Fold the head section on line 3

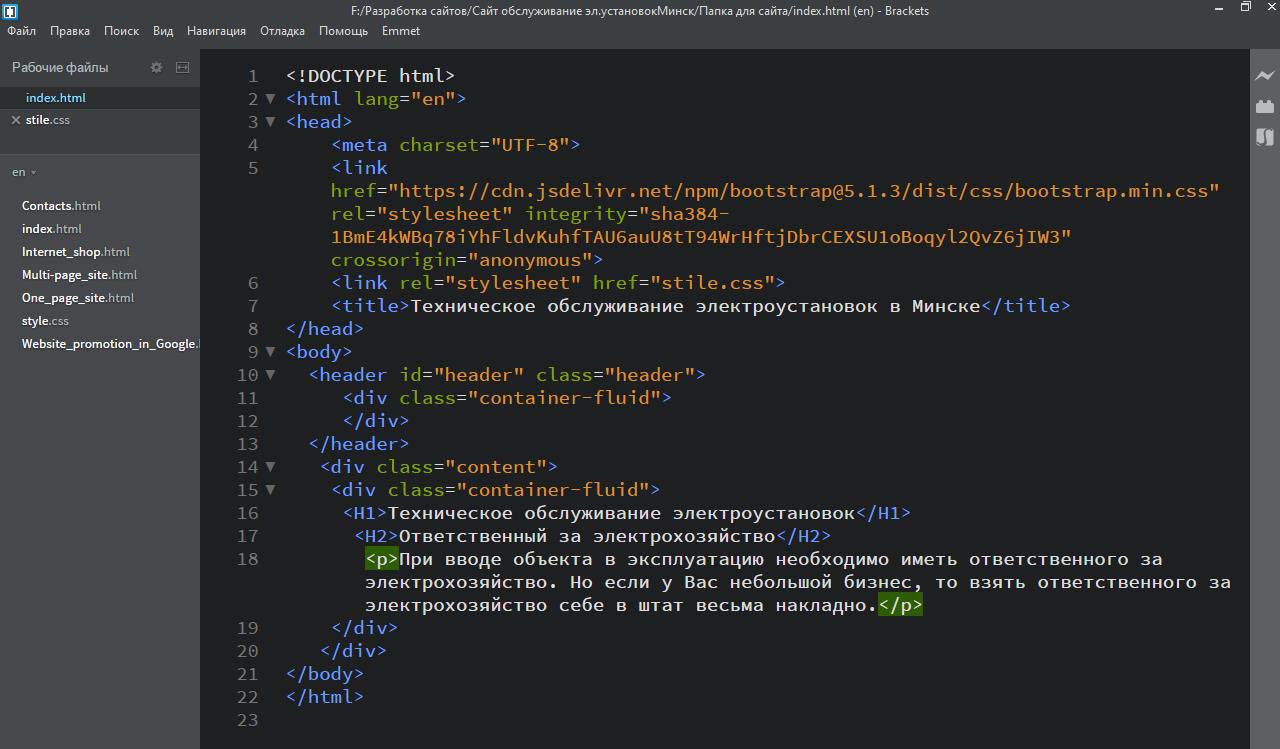pyautogui.click(x=270, y=121)
